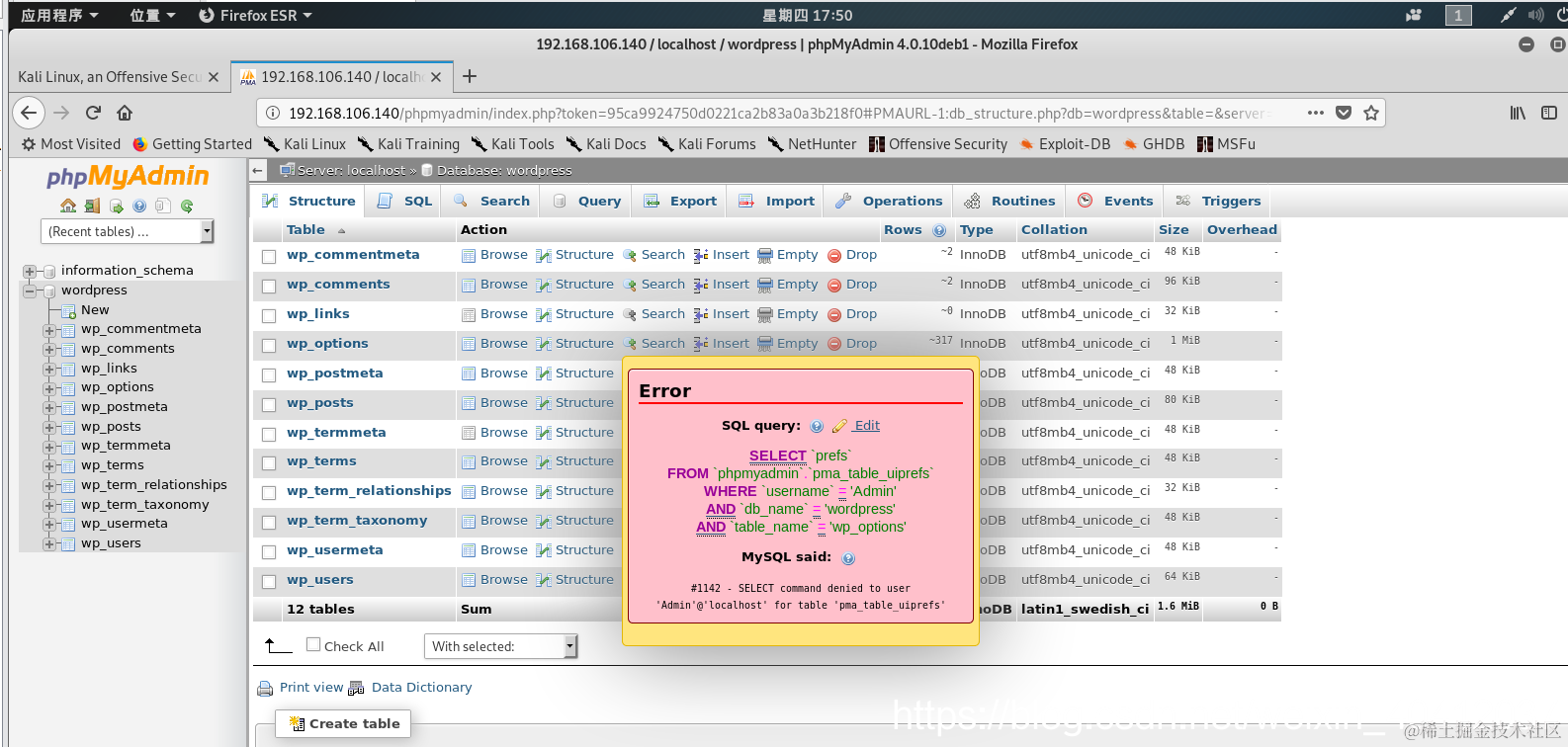Select the Kali Linux browser tab

[109, 76]
